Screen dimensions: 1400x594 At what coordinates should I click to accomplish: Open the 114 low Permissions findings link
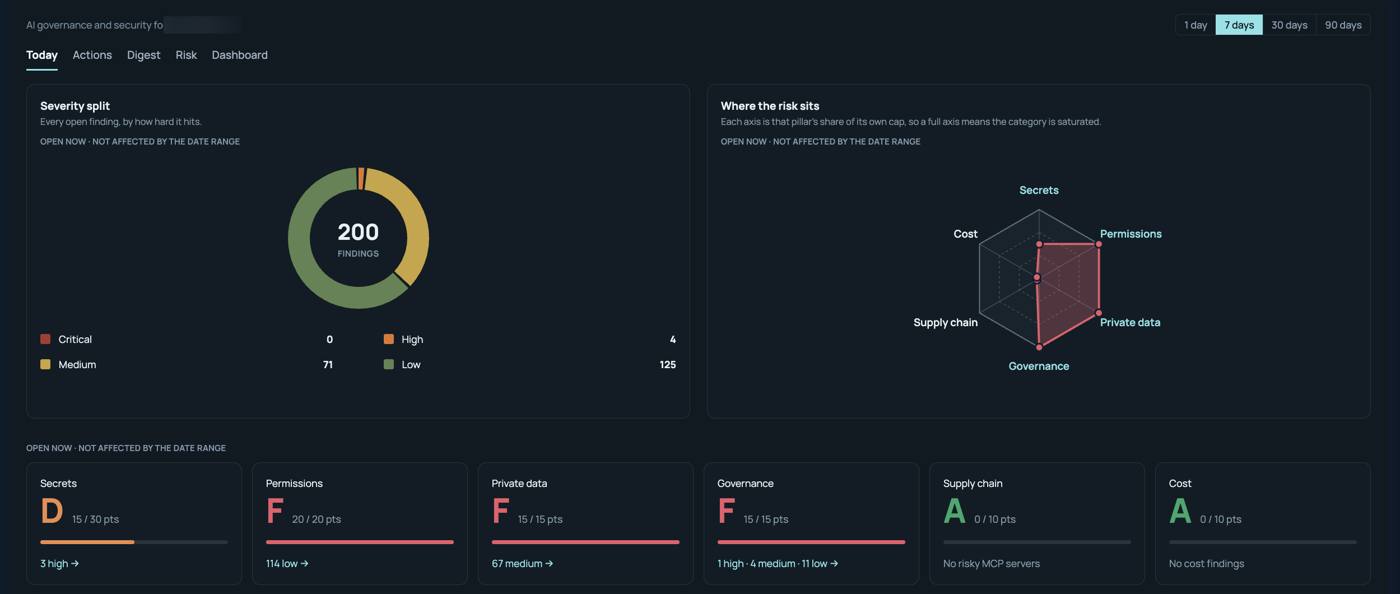[x=287, y=564]
